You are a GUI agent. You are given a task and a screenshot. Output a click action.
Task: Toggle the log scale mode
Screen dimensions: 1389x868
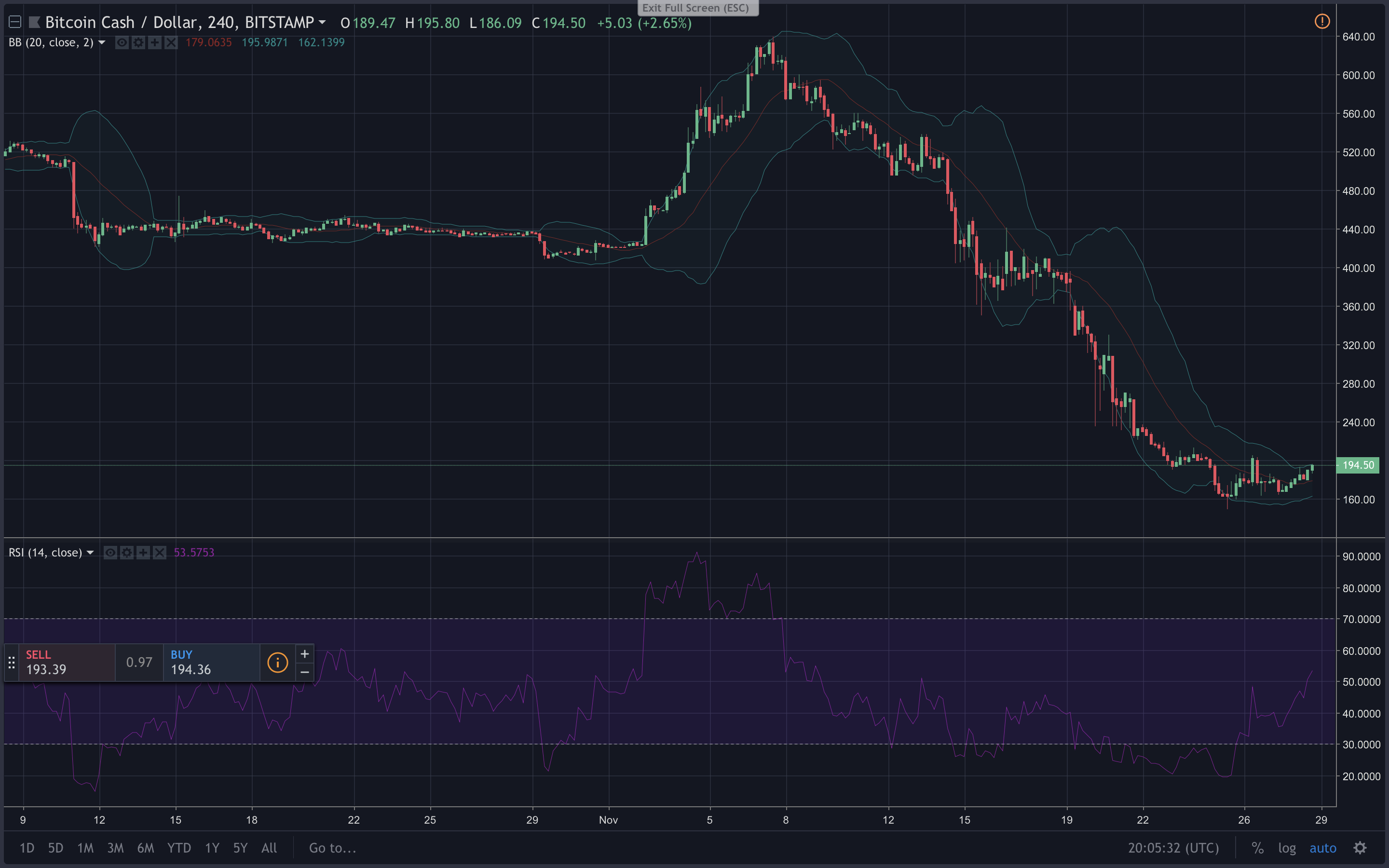tap(1287, 848)
